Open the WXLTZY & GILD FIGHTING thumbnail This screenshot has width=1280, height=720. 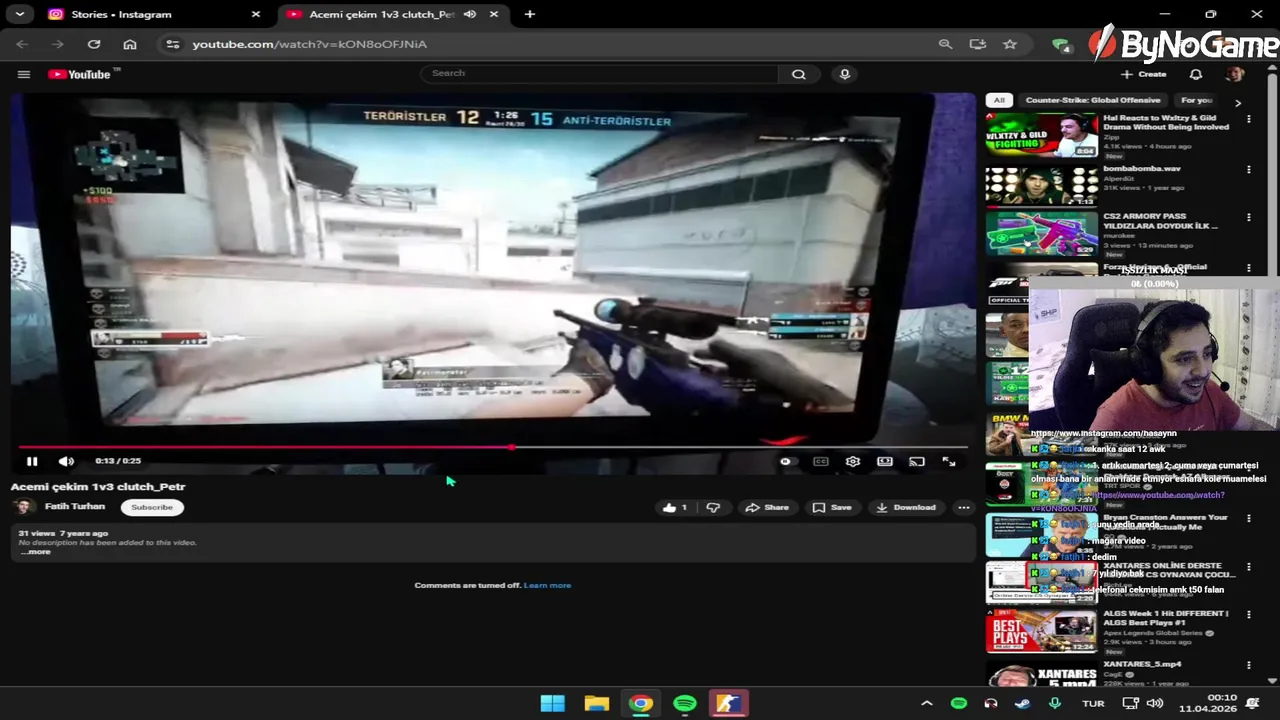[1041, 135]
